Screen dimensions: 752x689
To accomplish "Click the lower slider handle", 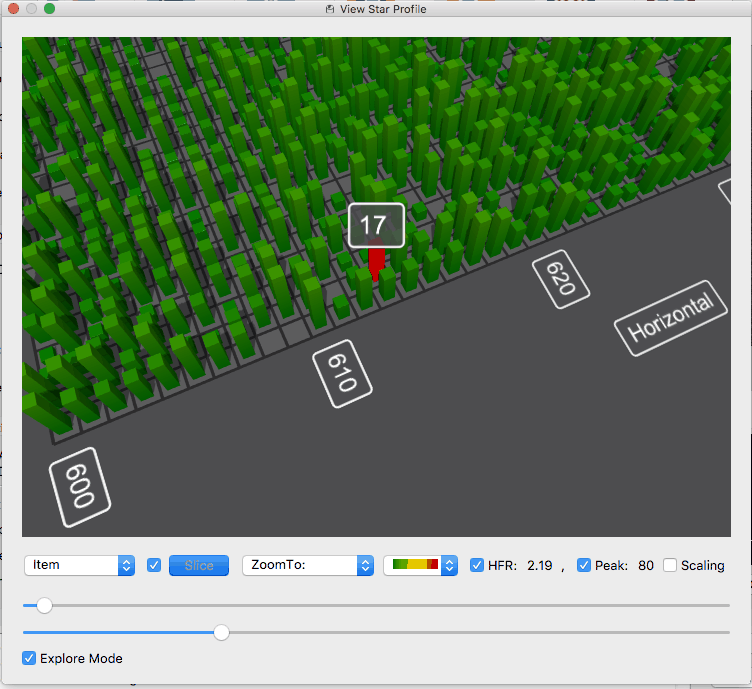I will [221, 632].
